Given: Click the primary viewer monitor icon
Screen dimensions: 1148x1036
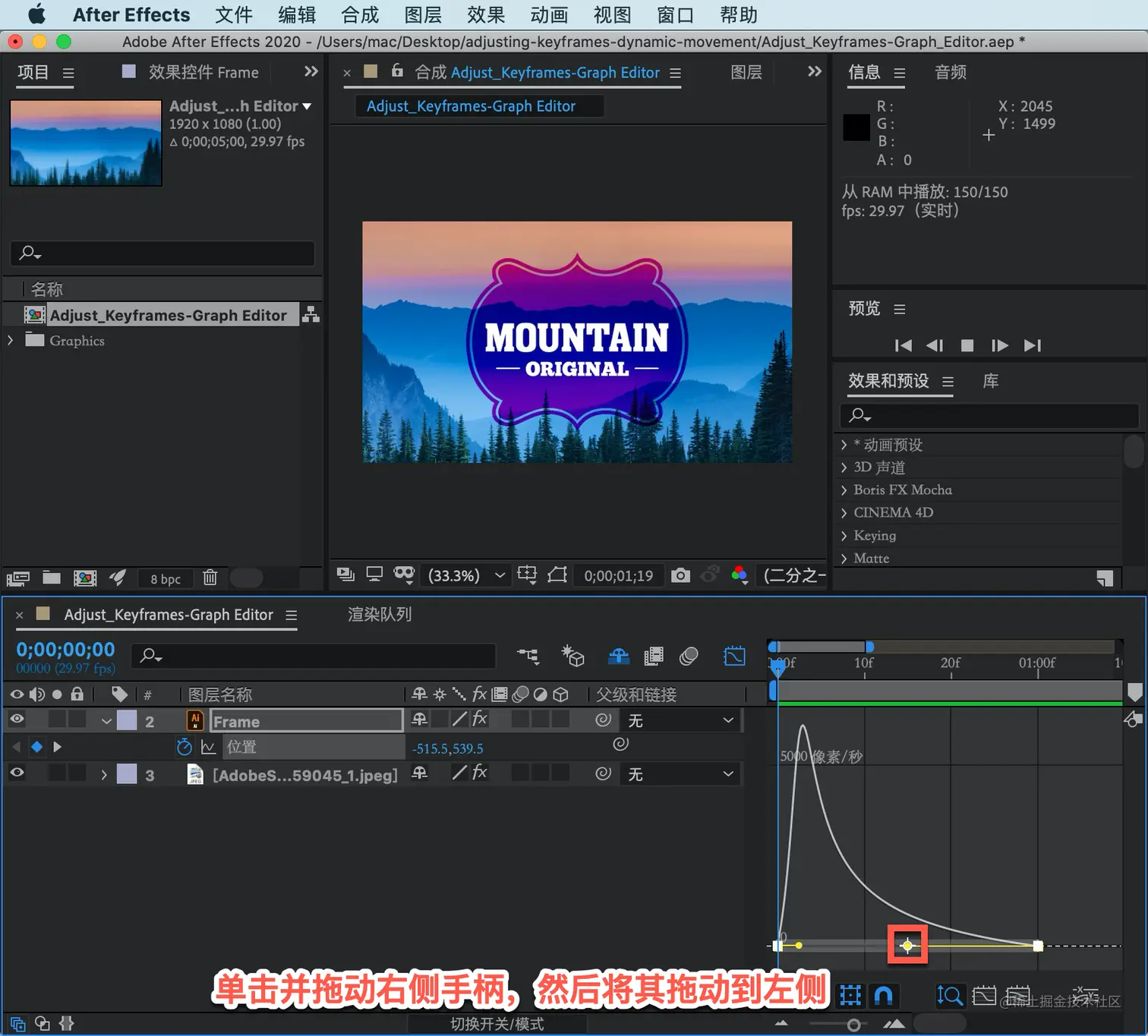Looking at the screenshot, I should coord(374,575).
